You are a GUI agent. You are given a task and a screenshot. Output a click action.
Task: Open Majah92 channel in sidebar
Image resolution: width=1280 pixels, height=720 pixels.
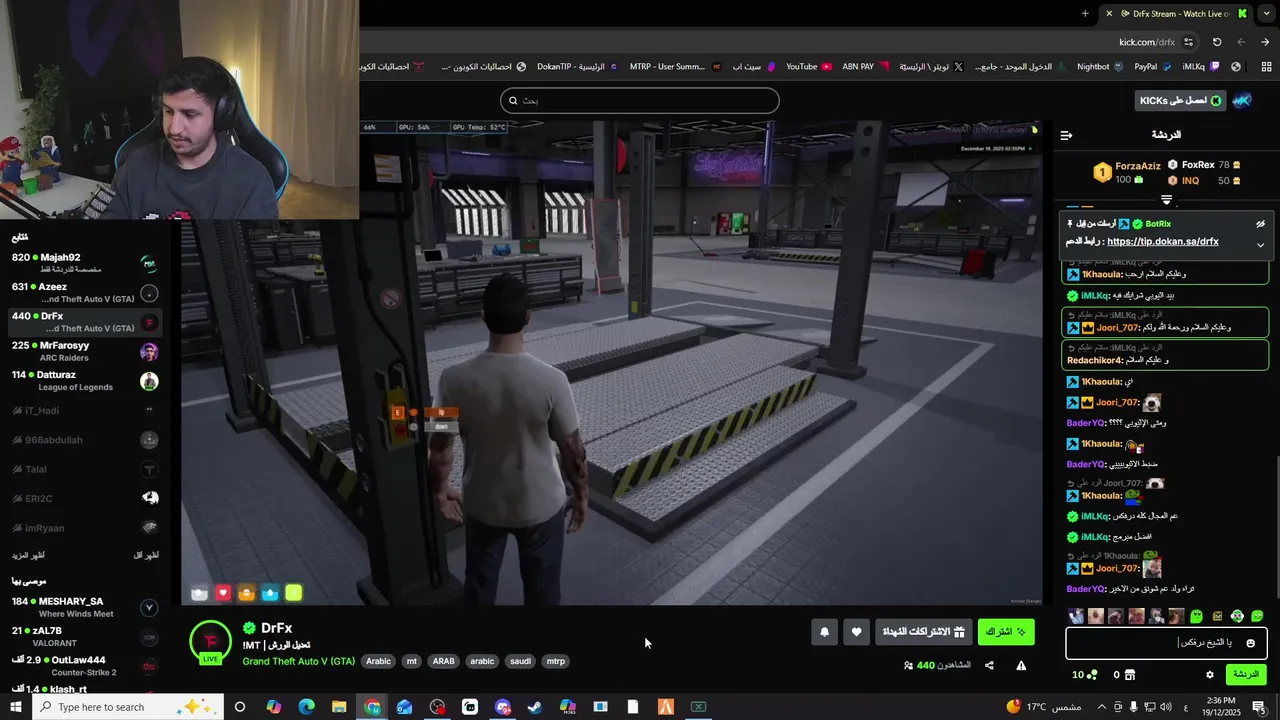[85, 264]
